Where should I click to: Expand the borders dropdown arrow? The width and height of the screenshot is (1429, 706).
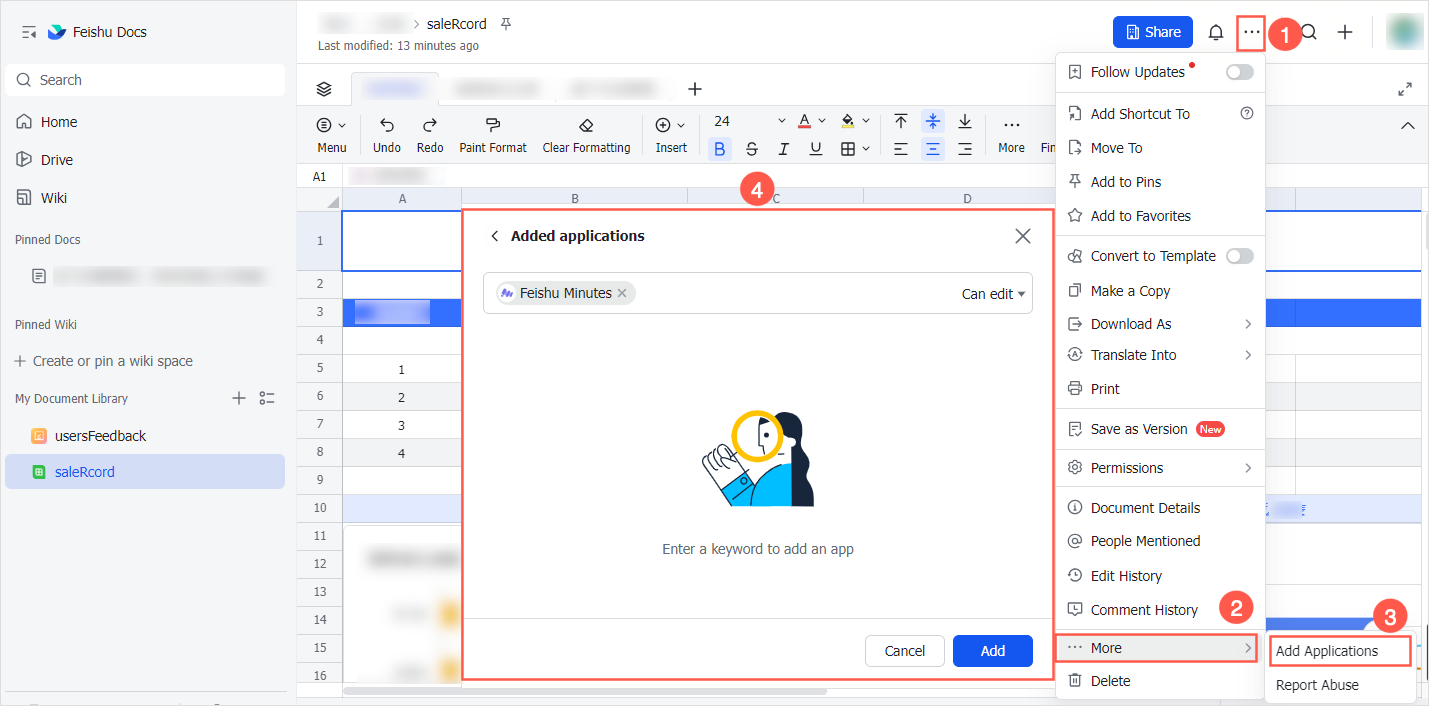[x=866, y=149]
